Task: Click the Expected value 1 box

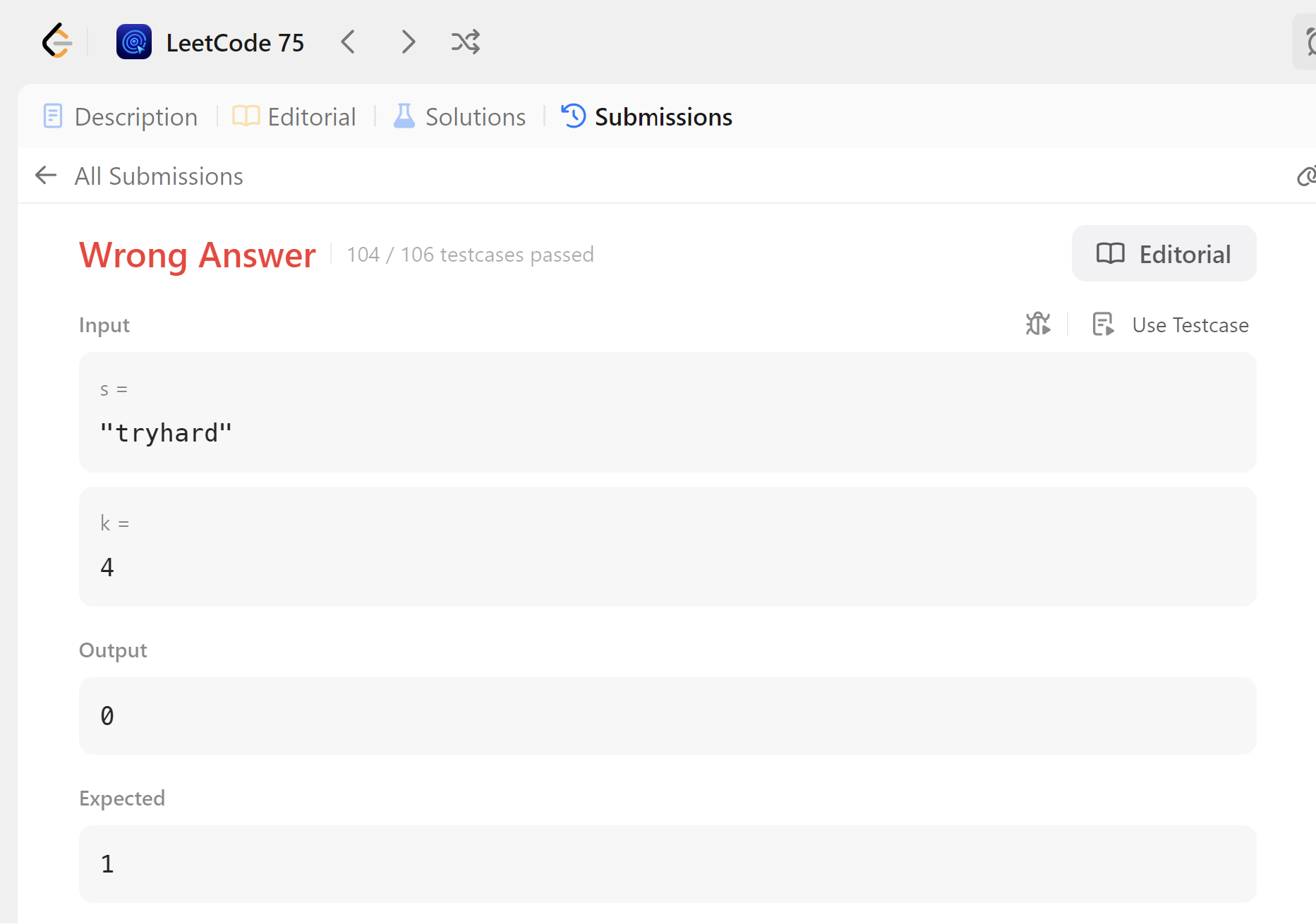Action: 668,863
